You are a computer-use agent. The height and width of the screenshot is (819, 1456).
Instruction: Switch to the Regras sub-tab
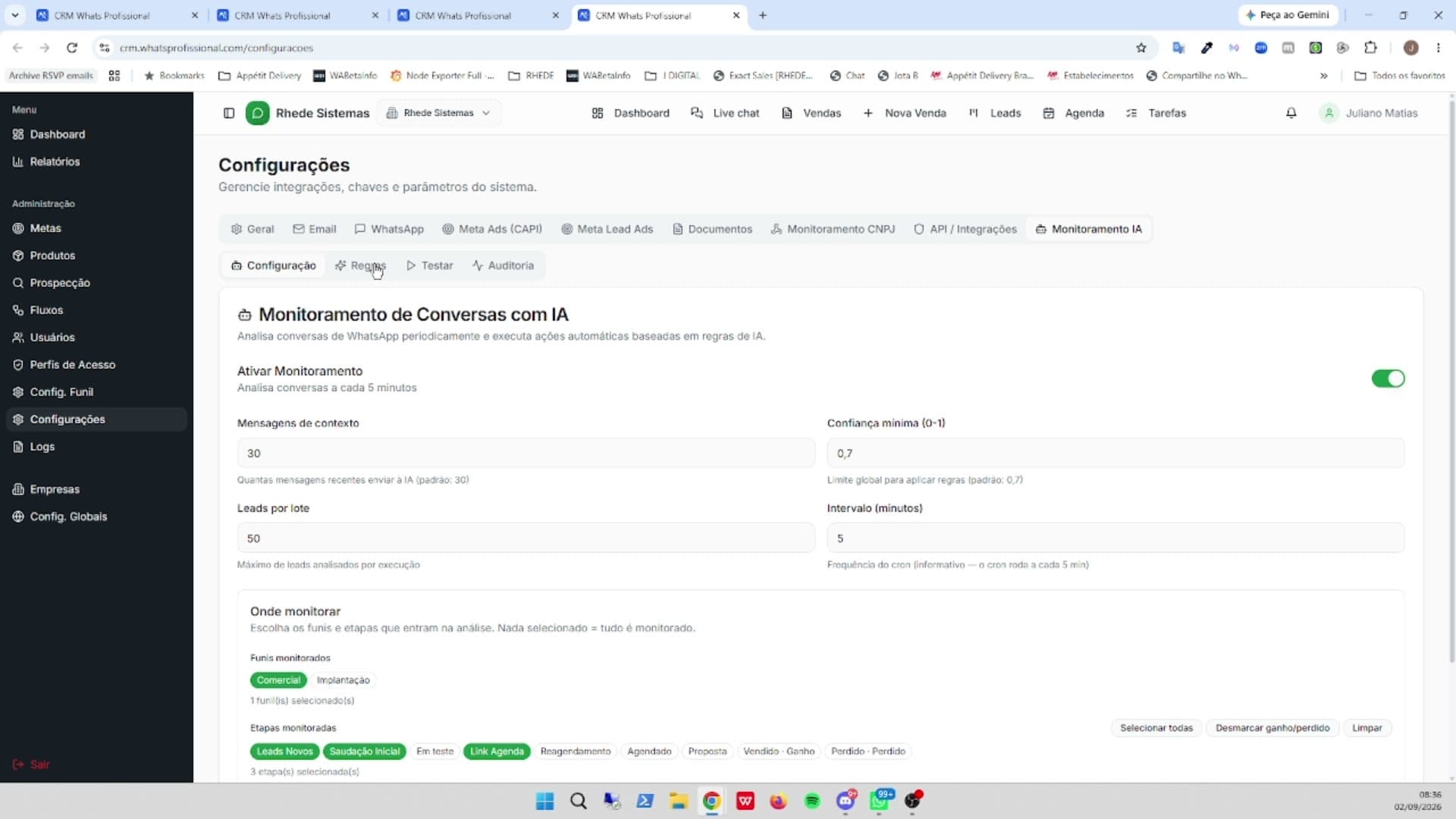[361, 266]
